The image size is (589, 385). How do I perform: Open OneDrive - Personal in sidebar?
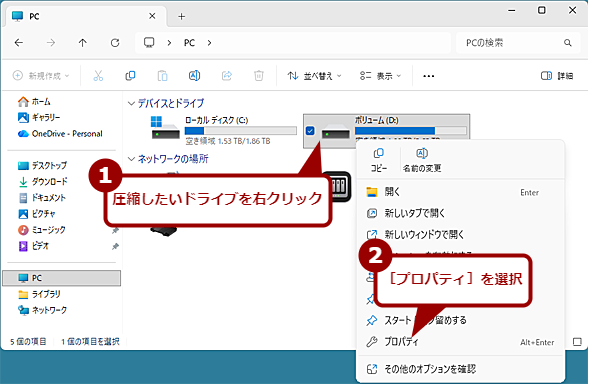(60, 134)
